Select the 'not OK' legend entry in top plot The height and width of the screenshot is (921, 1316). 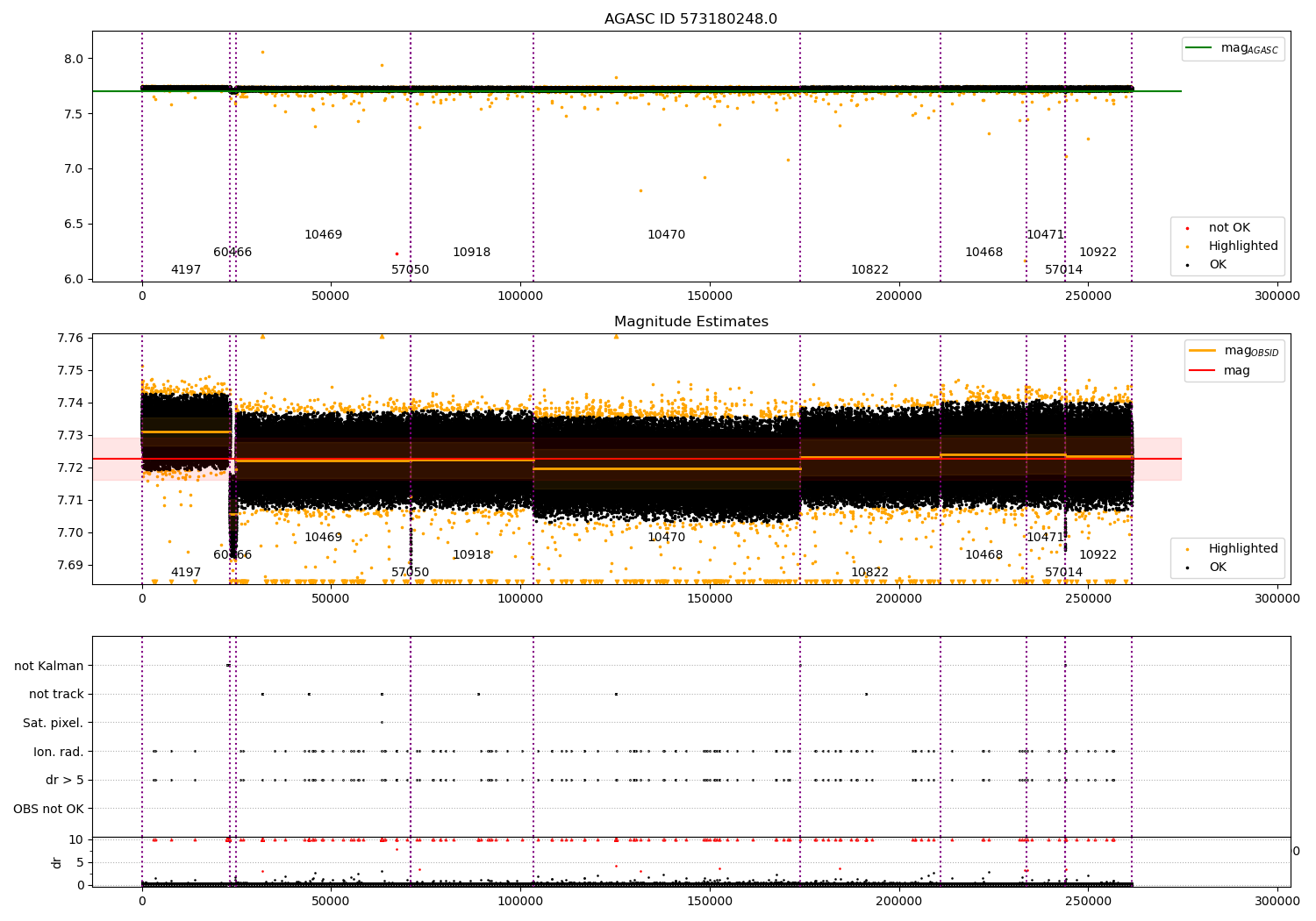pyautogui.click(x=1229, y=228)
